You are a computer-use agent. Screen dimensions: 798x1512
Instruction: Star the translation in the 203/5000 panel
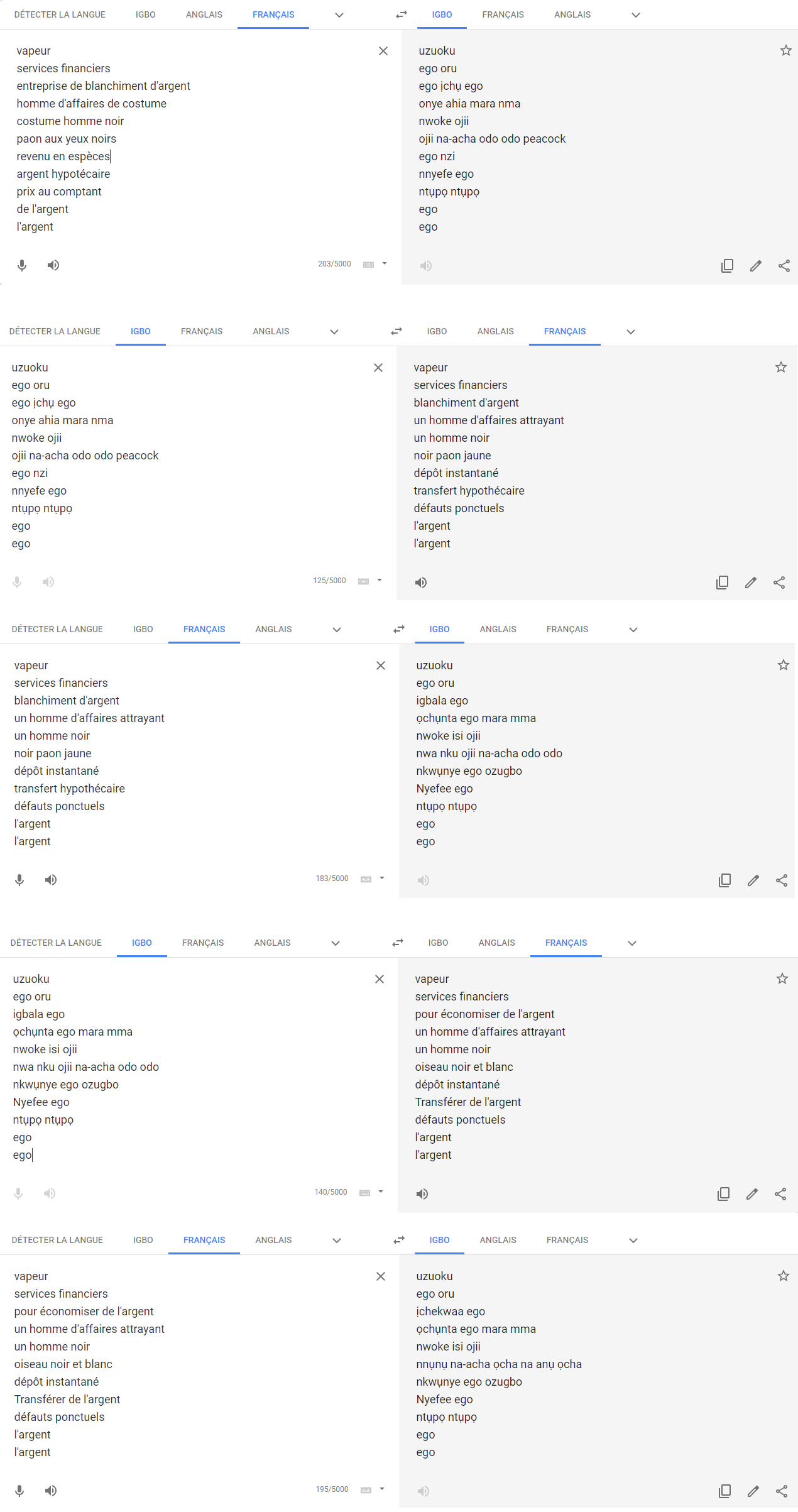tap(786, 51)
